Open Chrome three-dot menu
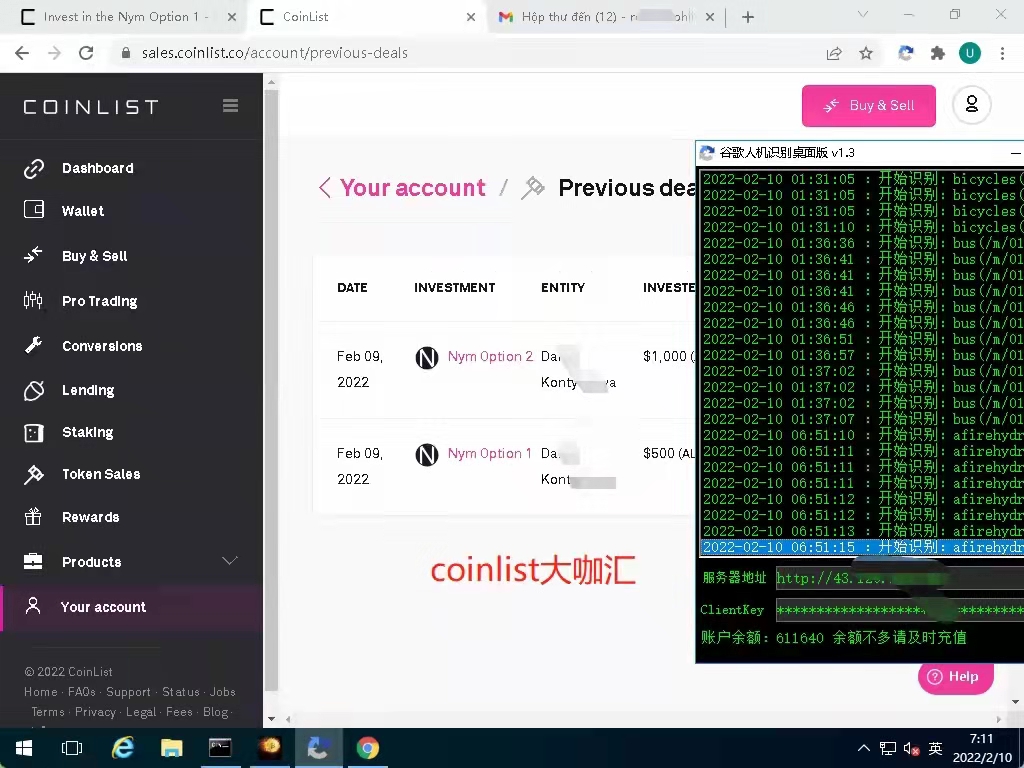This screenshot has width=1024, height=768. click(1002, 54)
